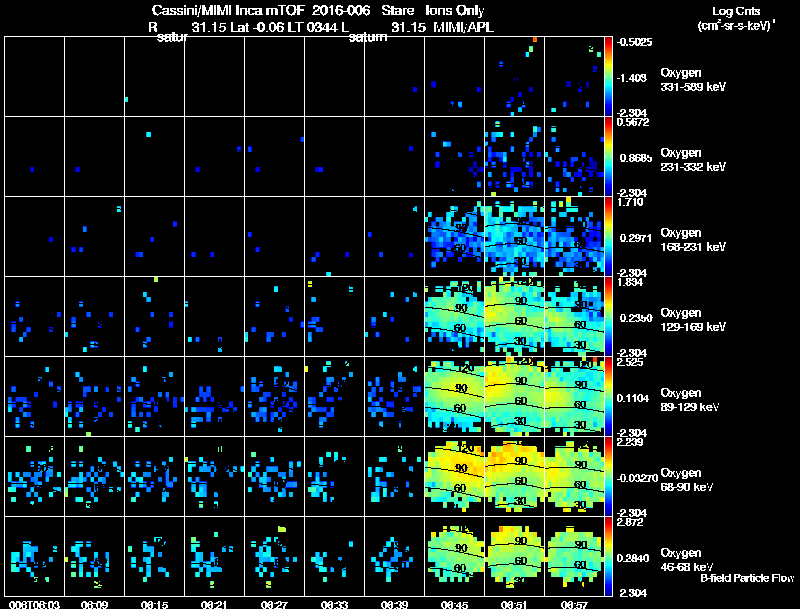Screen dimensions: 800x609
Task: Select the Oxygen 89-129 keV 06:27 panel
Action: [274, 396]
